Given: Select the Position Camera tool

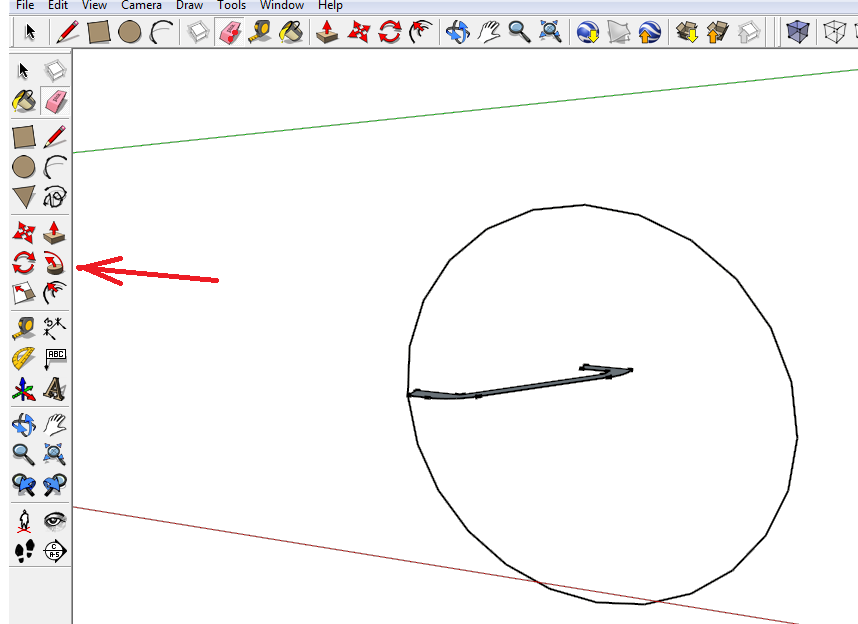Looking at the screenshot, I should point(24,521).
